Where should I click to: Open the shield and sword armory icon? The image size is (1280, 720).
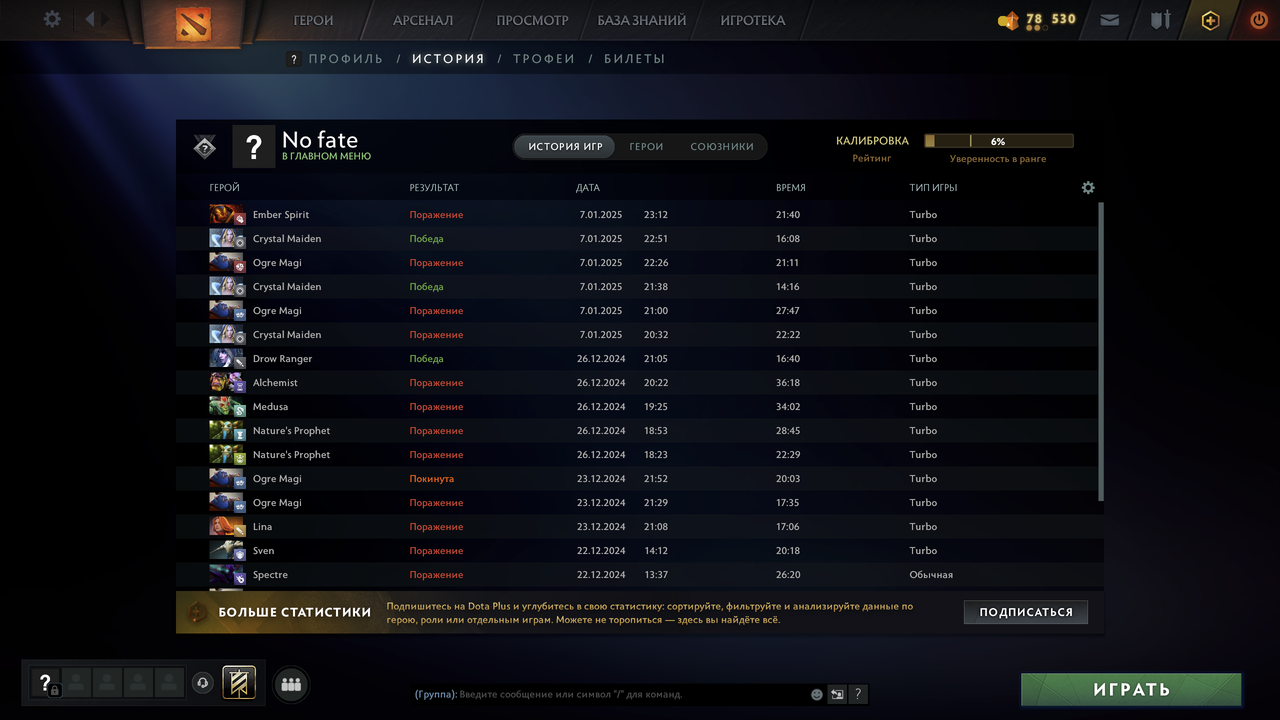(1160, 19)
